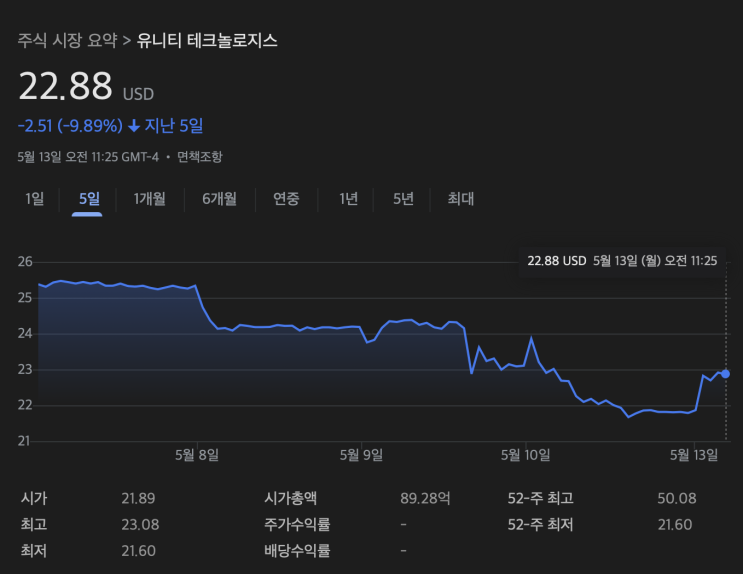Click the 21 y-axis label

tap(24, 441)
